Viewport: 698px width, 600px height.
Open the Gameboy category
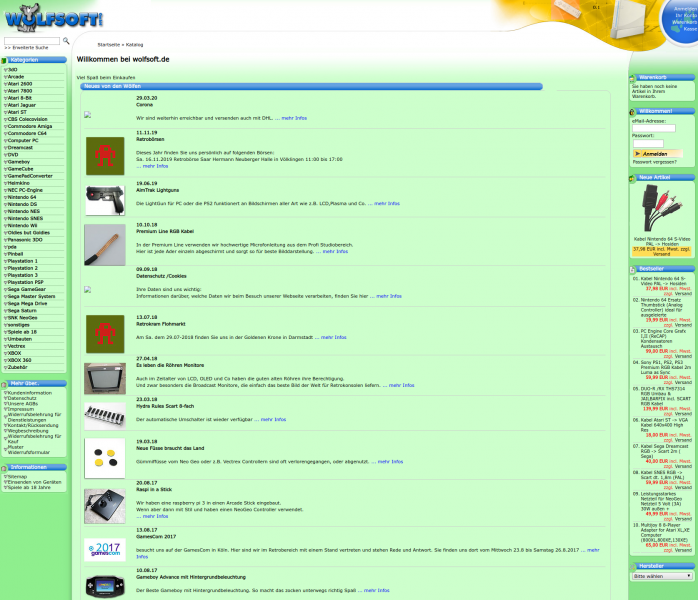click(19, 162)
